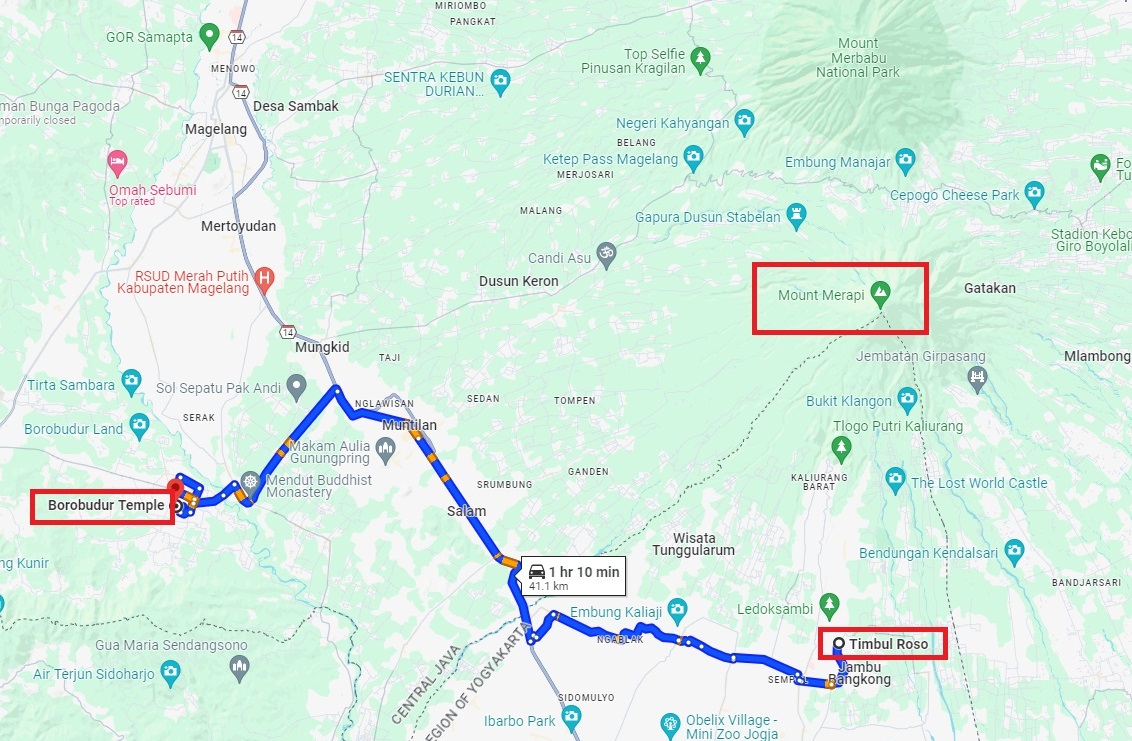1132x741 pixels.
Task: Click the Muntilan town label
Action: pyautogui.click(x=409, y=425)
